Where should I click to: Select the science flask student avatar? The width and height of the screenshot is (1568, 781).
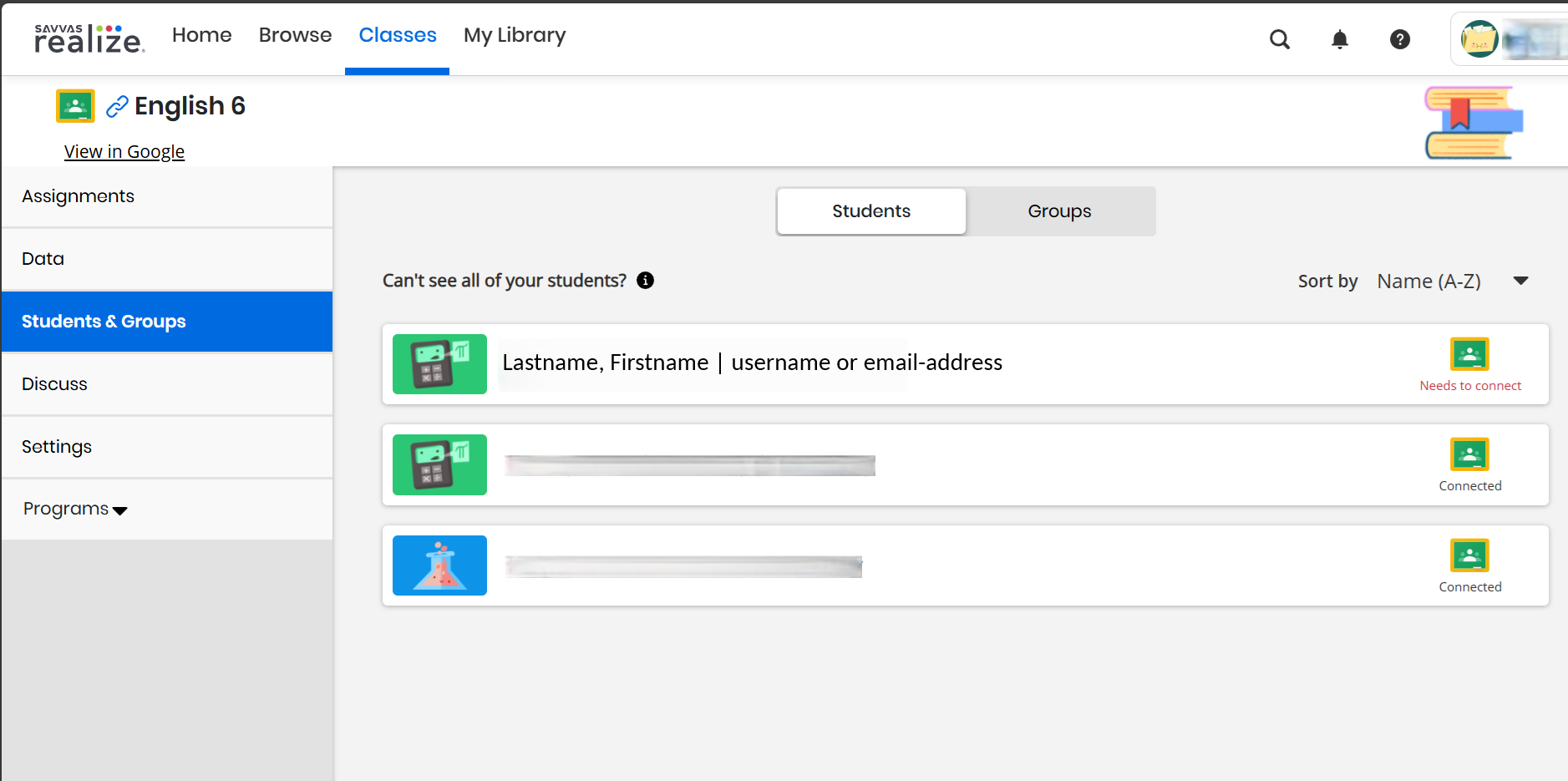[439, 565]
